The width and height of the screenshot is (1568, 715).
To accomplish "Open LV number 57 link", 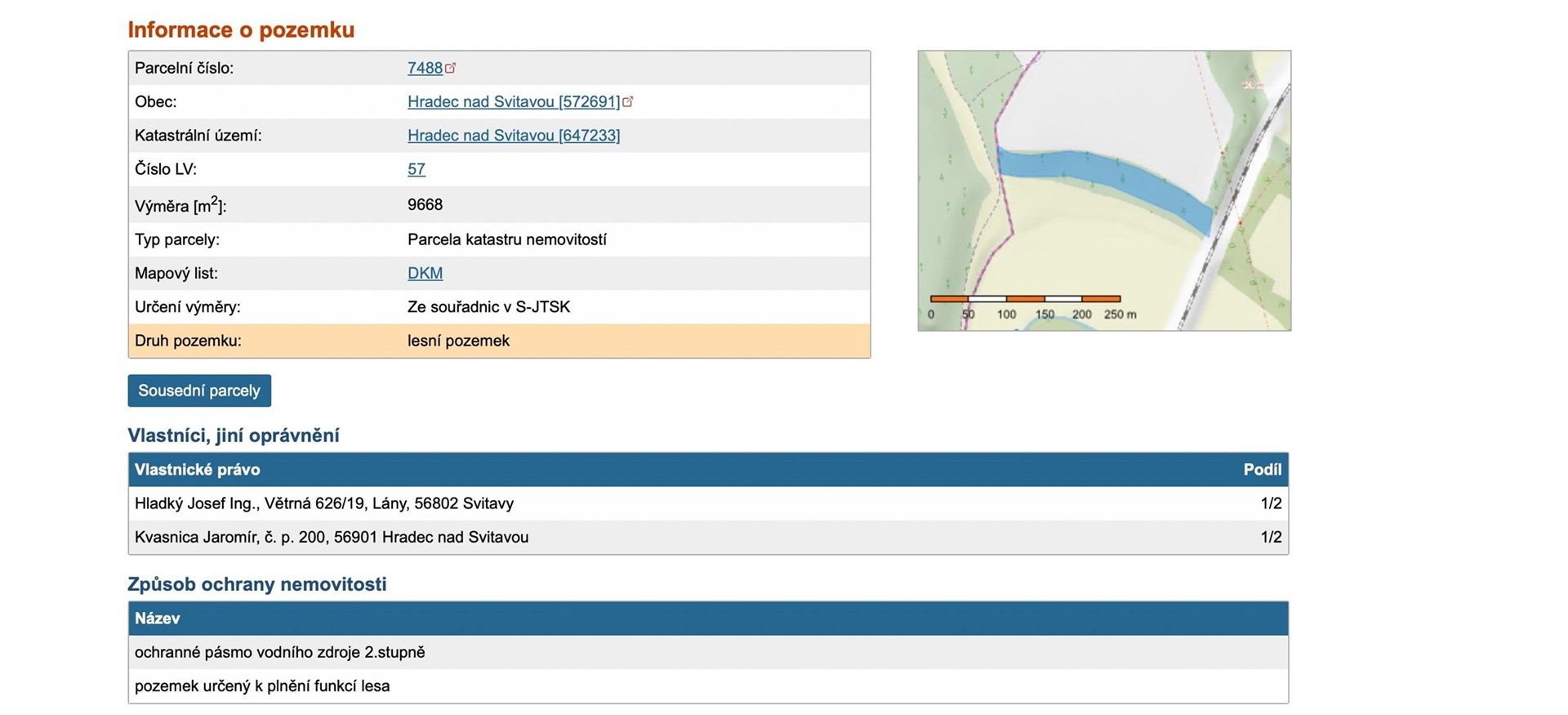I will (416, 169).
